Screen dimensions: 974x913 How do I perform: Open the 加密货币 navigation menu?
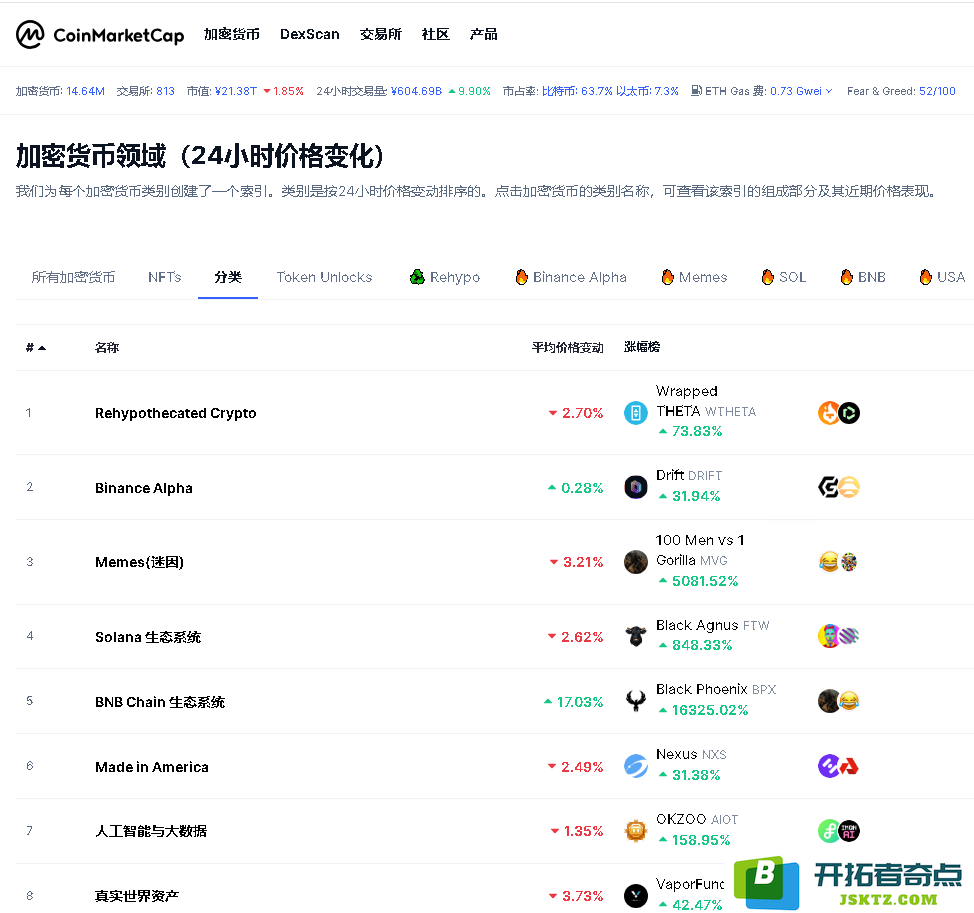click(232, 34)
